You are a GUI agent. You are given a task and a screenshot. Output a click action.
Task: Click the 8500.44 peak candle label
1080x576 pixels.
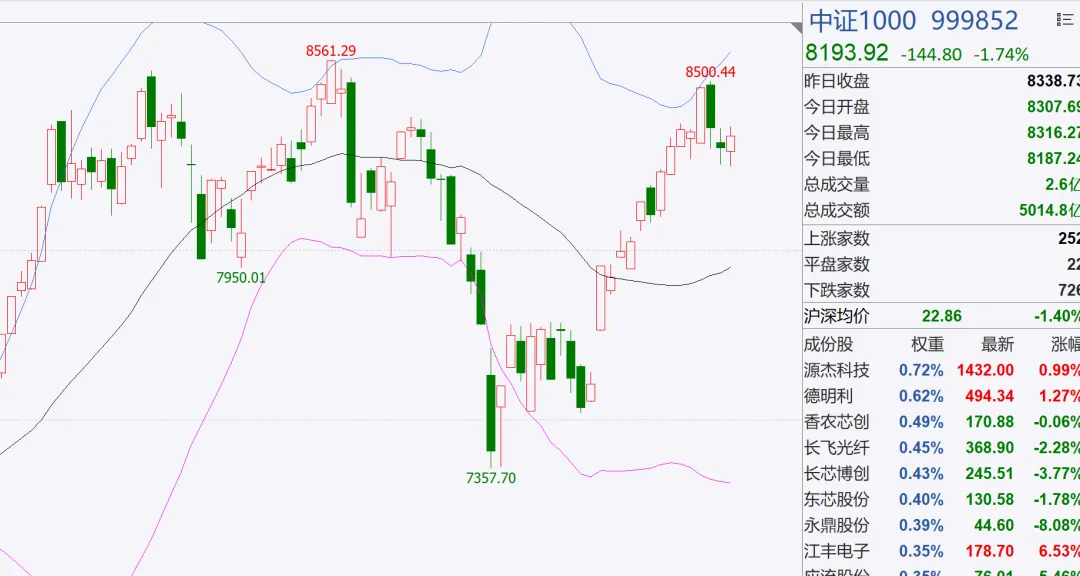coord(710,72)
